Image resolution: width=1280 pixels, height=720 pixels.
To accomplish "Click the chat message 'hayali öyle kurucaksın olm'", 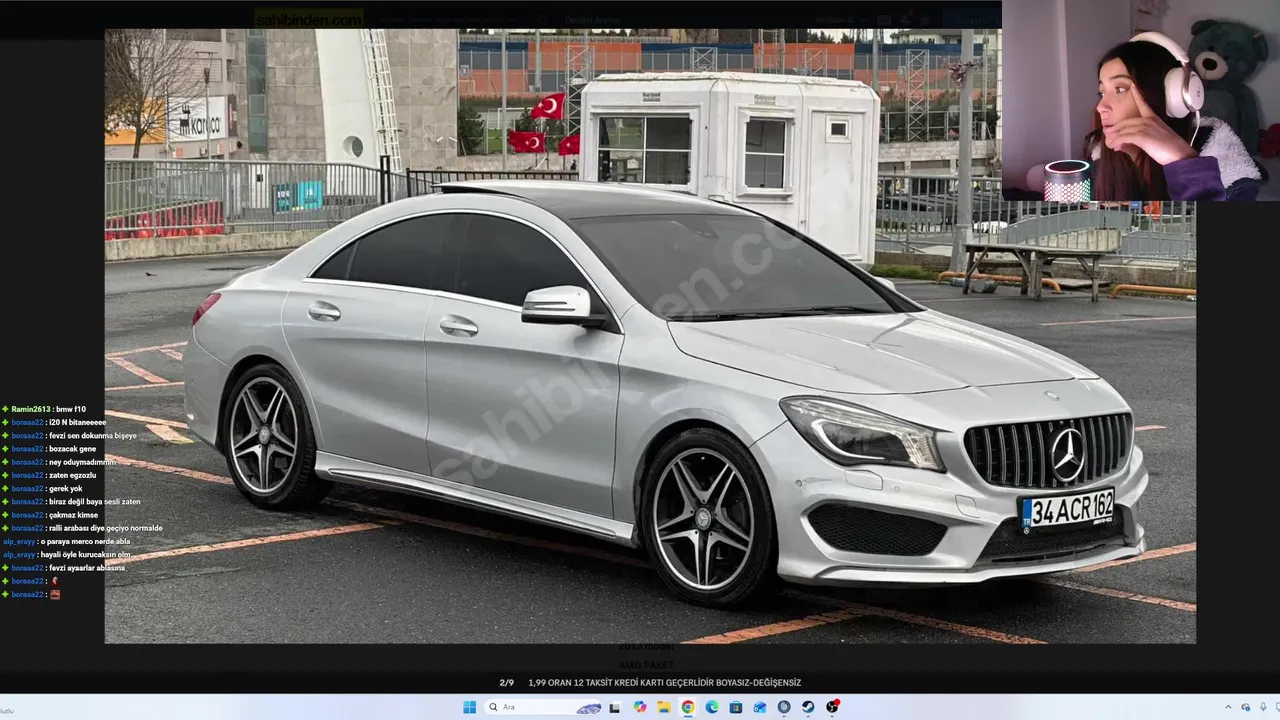I will tap(86, 554).
